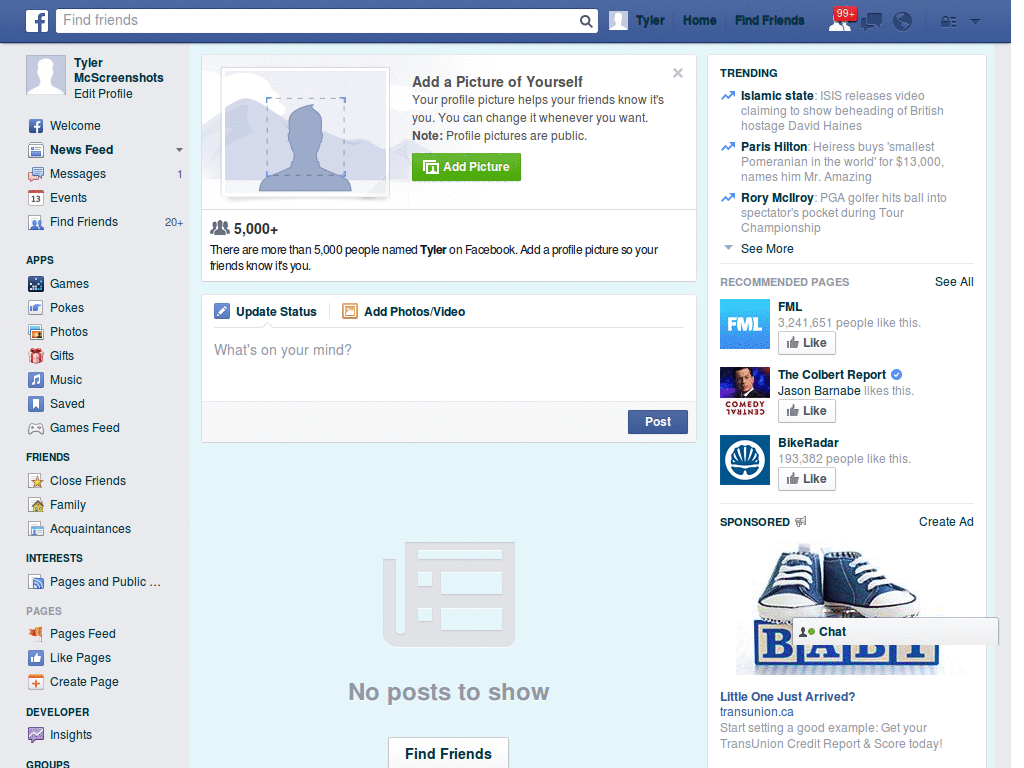Open Tyler profile in the top bar

pos(637,21)
